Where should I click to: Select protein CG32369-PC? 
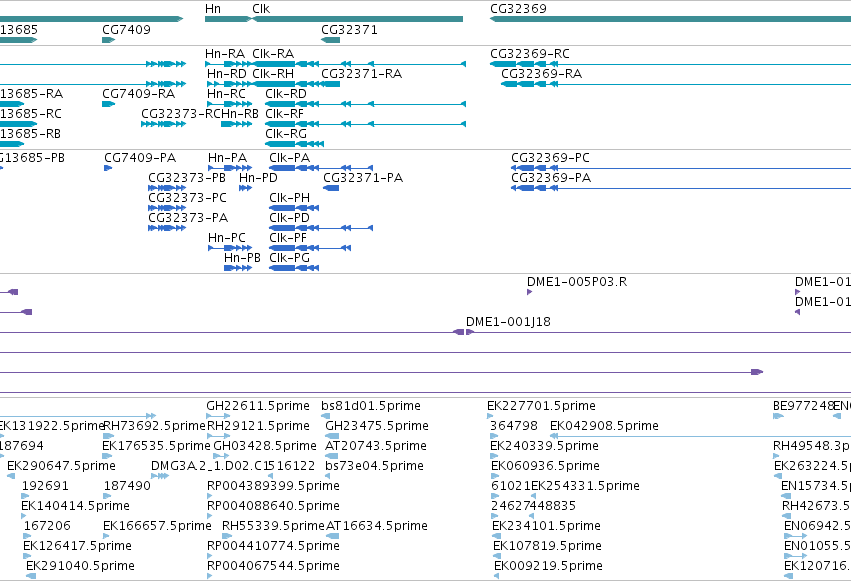pyautogui.click(x=550, y=158)
